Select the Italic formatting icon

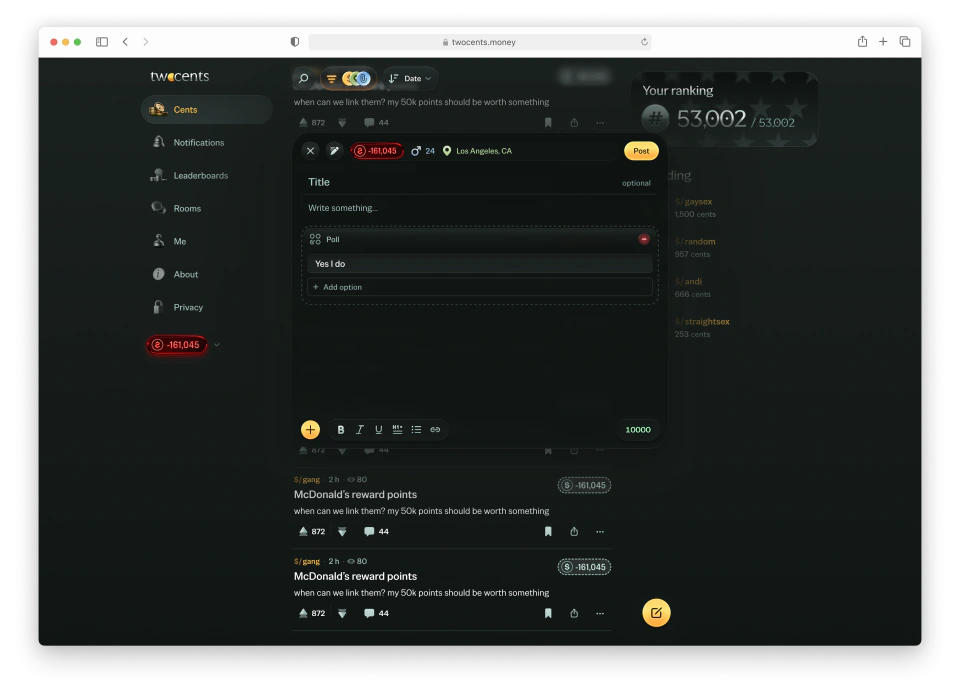click(360, 429)
